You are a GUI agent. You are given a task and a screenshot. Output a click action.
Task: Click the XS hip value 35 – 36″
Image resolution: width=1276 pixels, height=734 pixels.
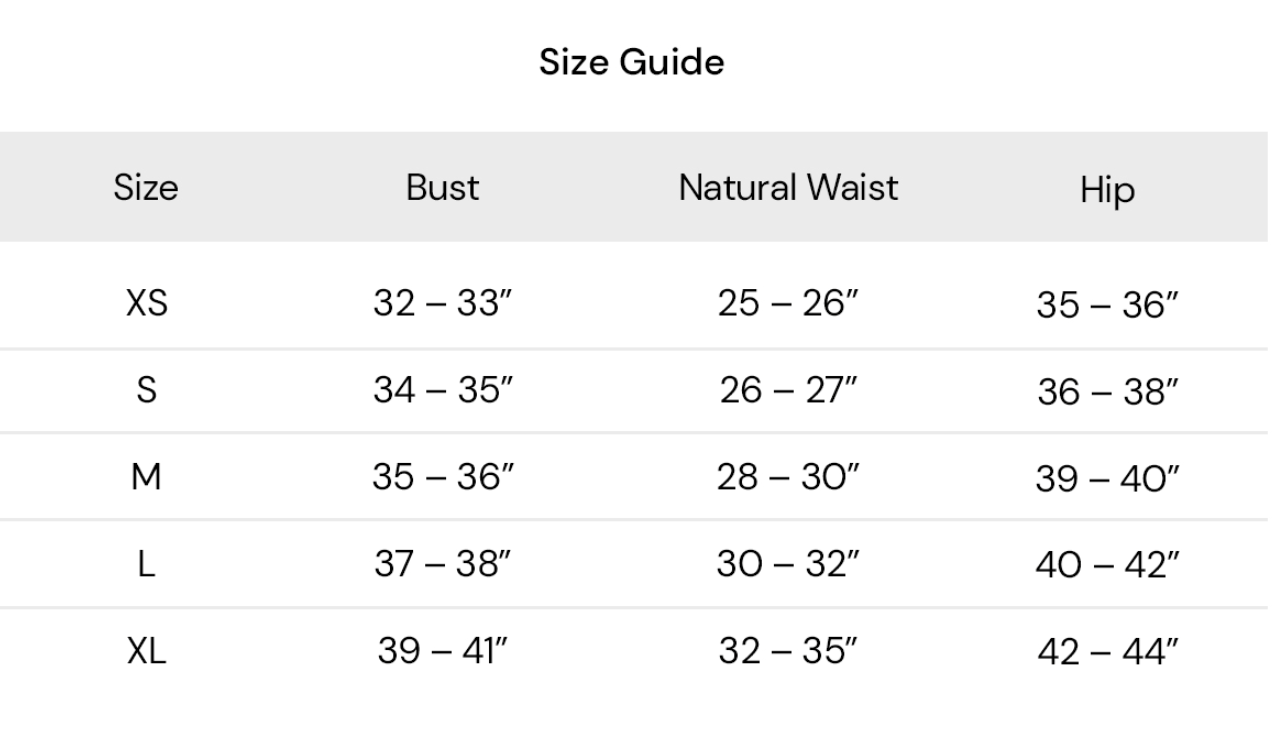pyautogui.click(x=1107, y=305)
